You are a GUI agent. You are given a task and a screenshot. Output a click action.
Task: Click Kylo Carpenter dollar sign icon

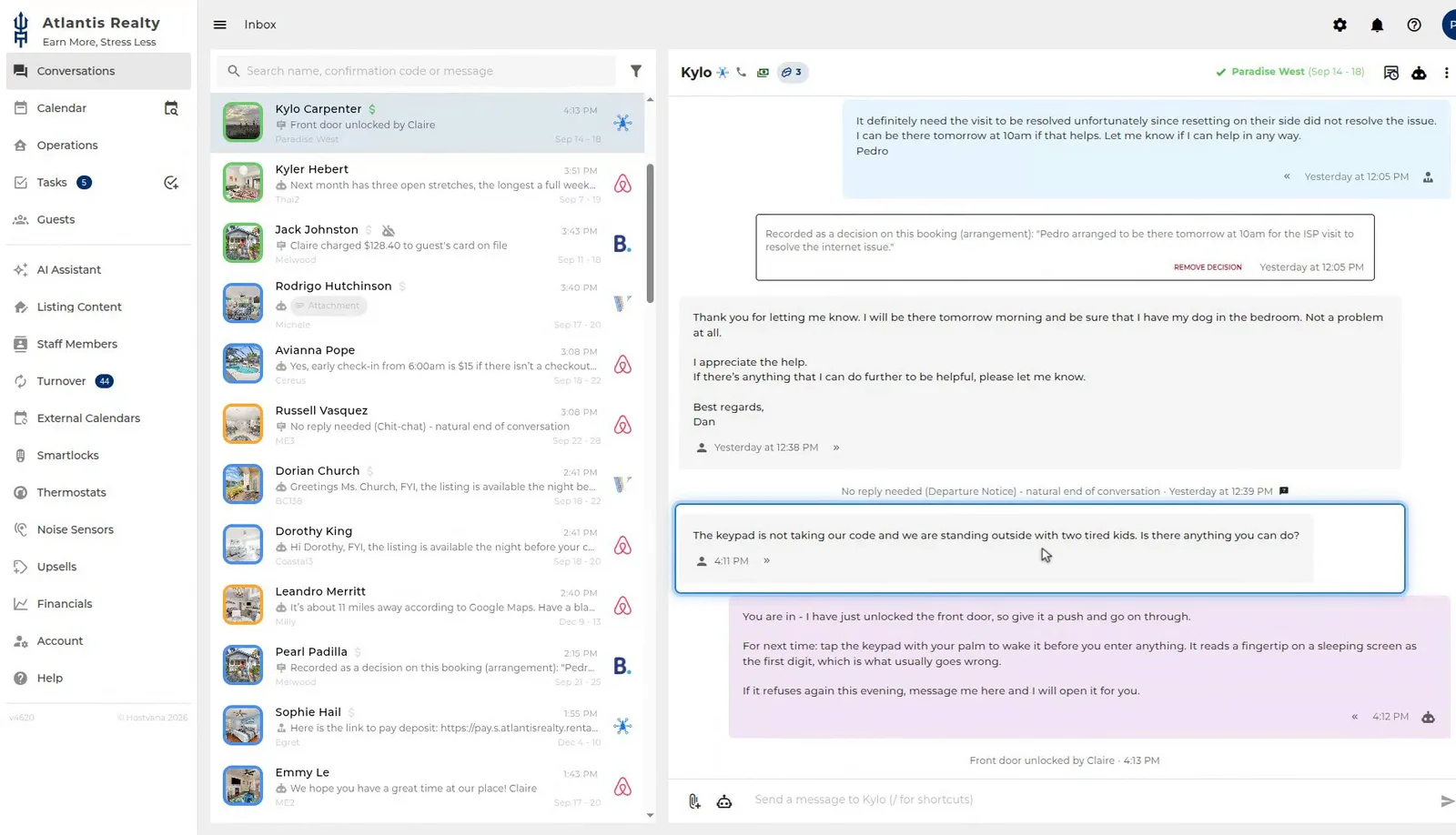372,109
